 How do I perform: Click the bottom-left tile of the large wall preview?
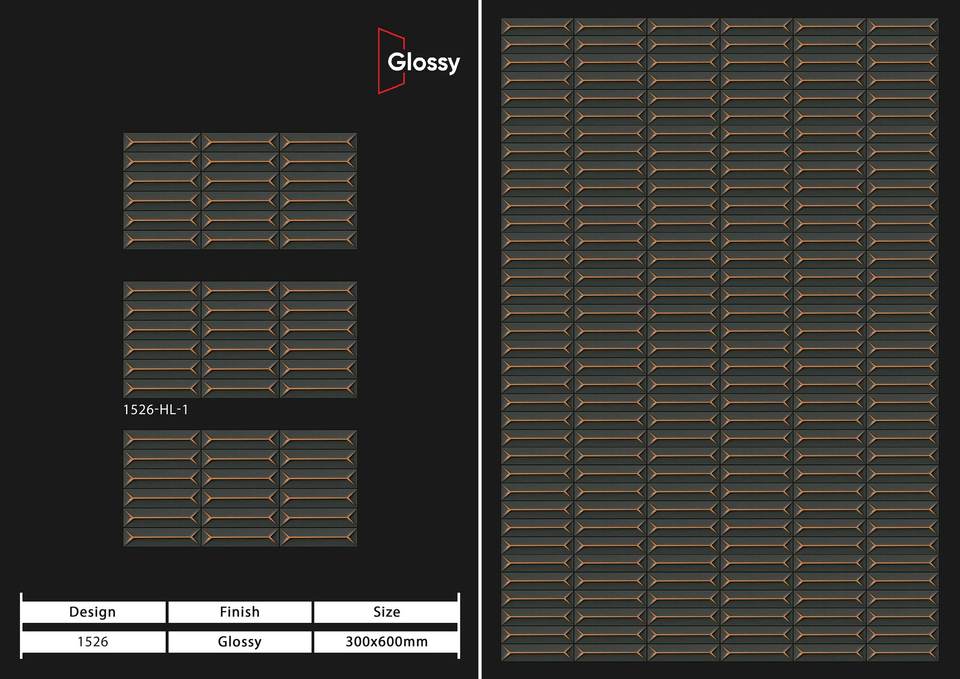point(537,652)
